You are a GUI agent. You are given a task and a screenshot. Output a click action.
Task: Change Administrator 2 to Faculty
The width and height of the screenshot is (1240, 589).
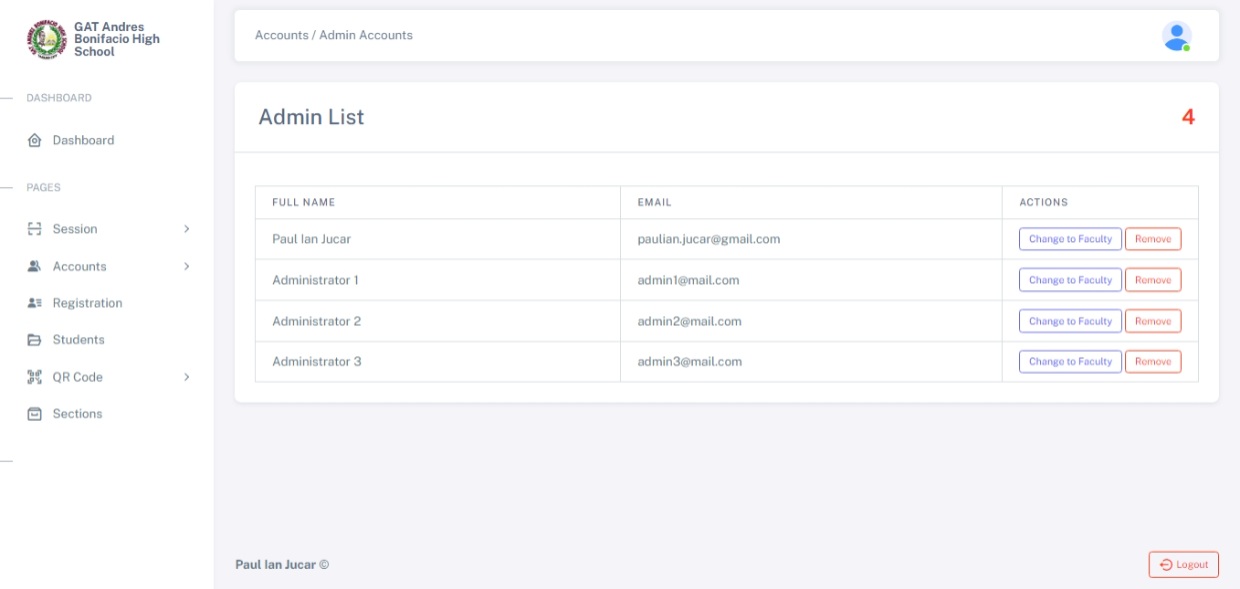coord(1070,321)
